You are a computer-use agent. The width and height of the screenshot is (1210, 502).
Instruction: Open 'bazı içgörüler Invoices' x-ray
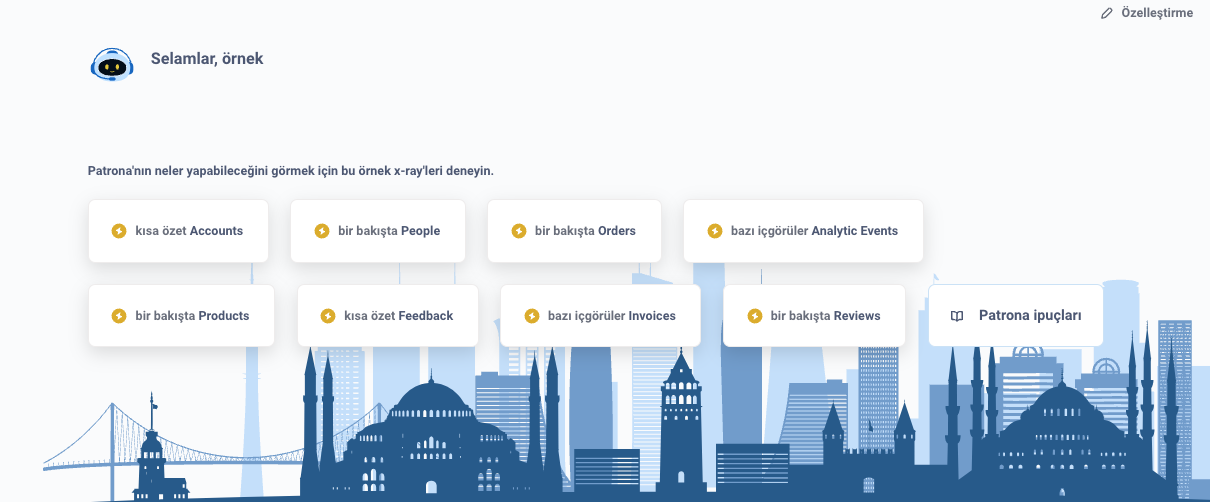tap(611, 316)
